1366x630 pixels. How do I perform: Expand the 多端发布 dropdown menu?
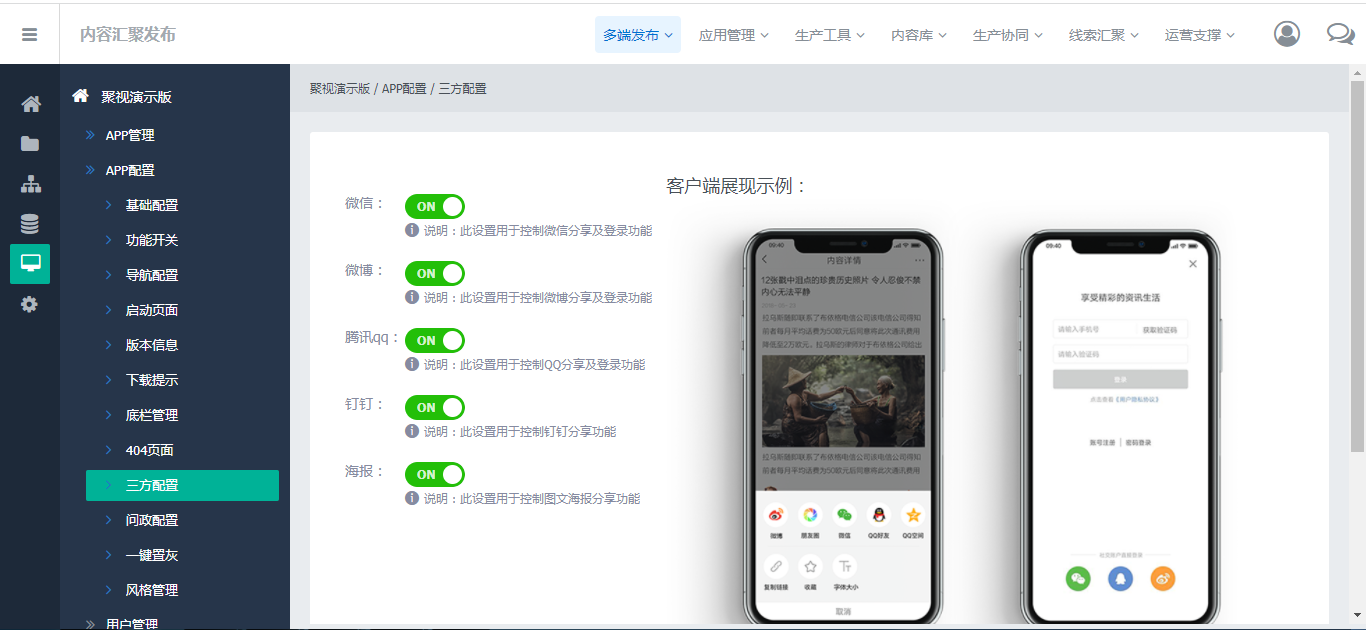pyautogui.click(x=637, y=35)
